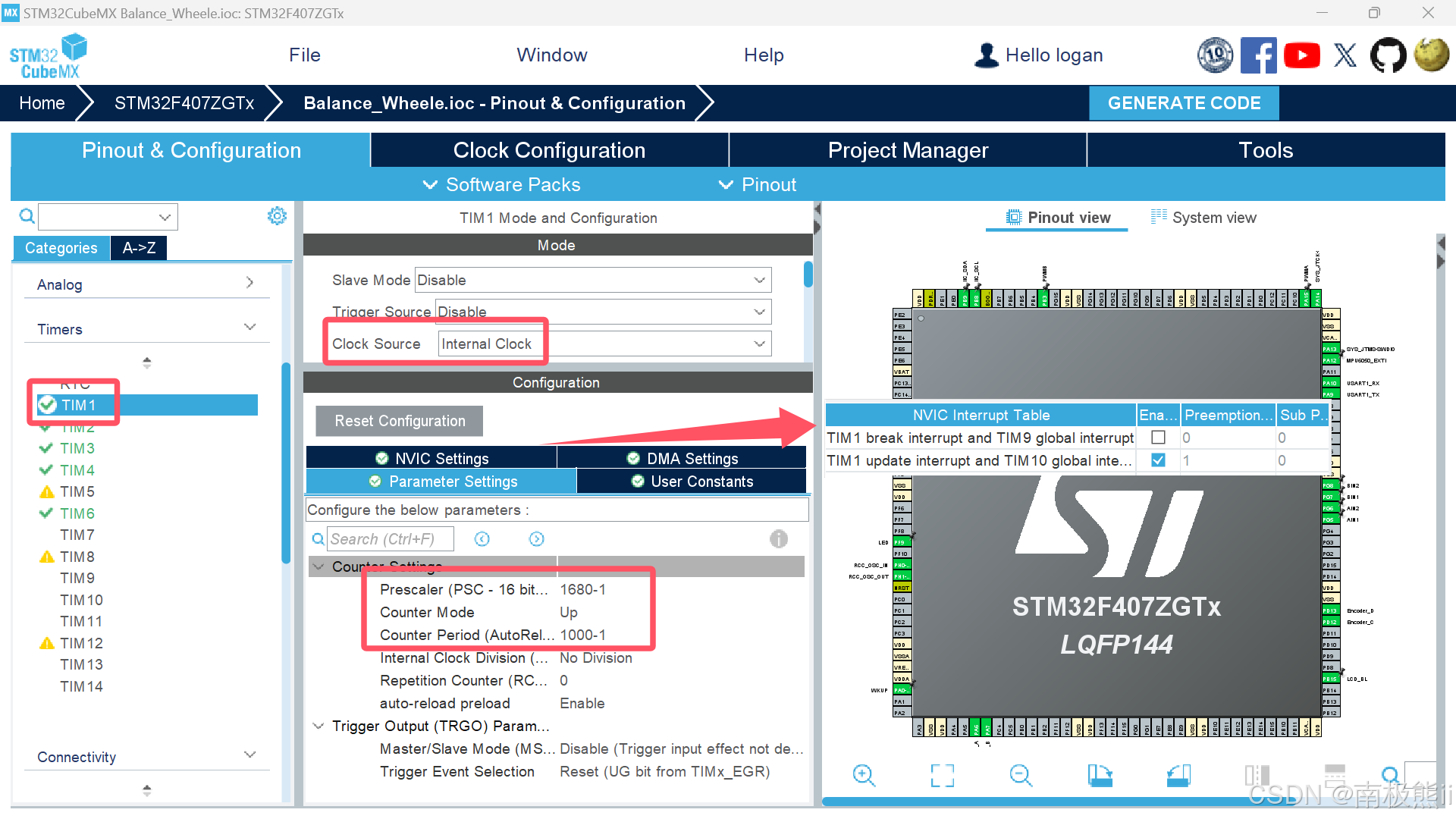Click the STM32CubeMX logo

(x=48, y=56)
